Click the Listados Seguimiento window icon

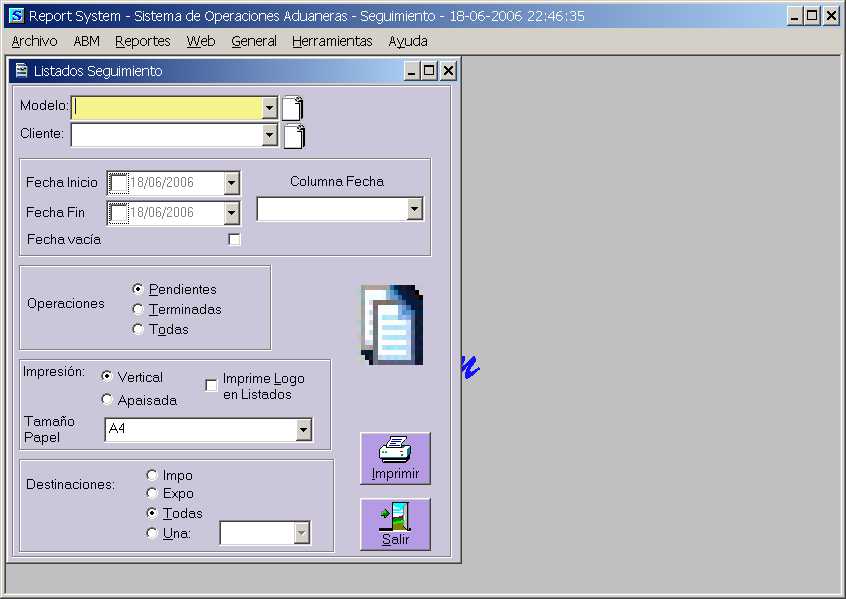click(22, 71)
